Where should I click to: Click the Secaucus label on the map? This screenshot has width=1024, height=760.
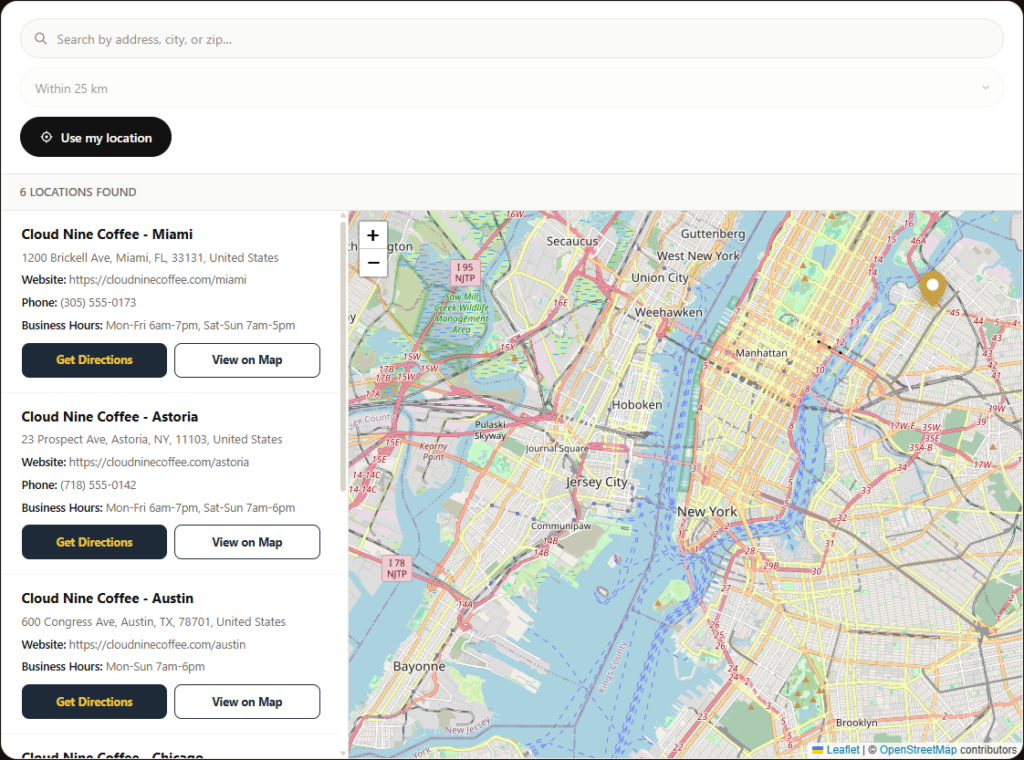[572, 241]
